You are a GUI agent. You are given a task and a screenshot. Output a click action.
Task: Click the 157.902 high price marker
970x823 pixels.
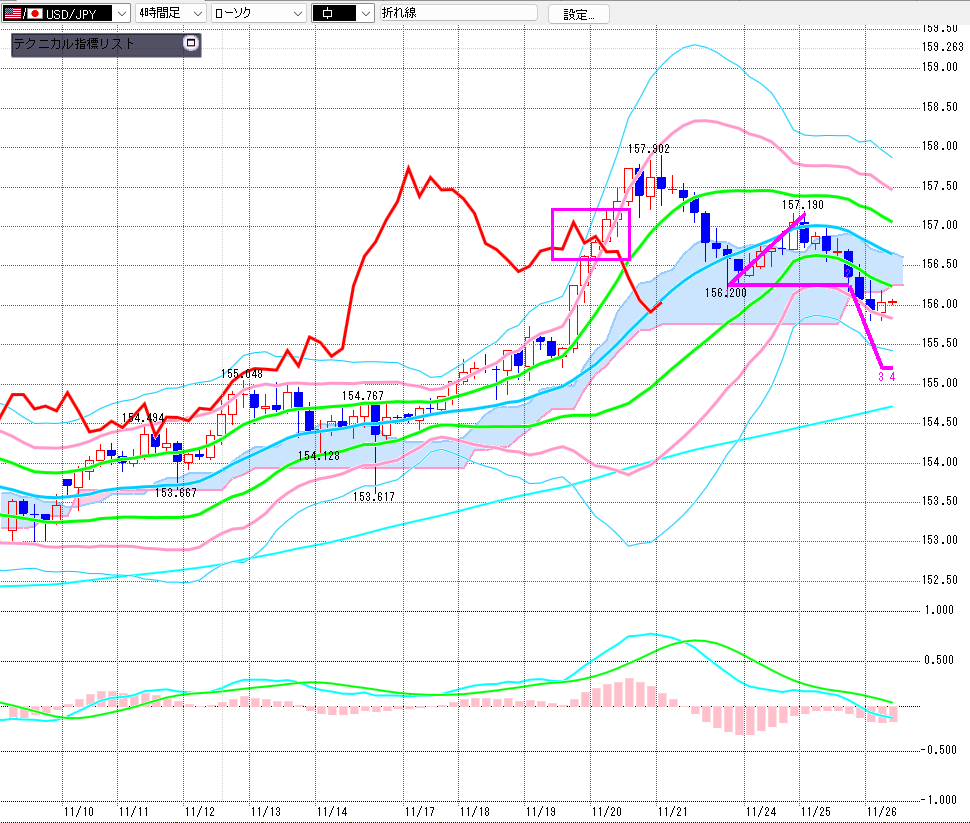[648, 148]
